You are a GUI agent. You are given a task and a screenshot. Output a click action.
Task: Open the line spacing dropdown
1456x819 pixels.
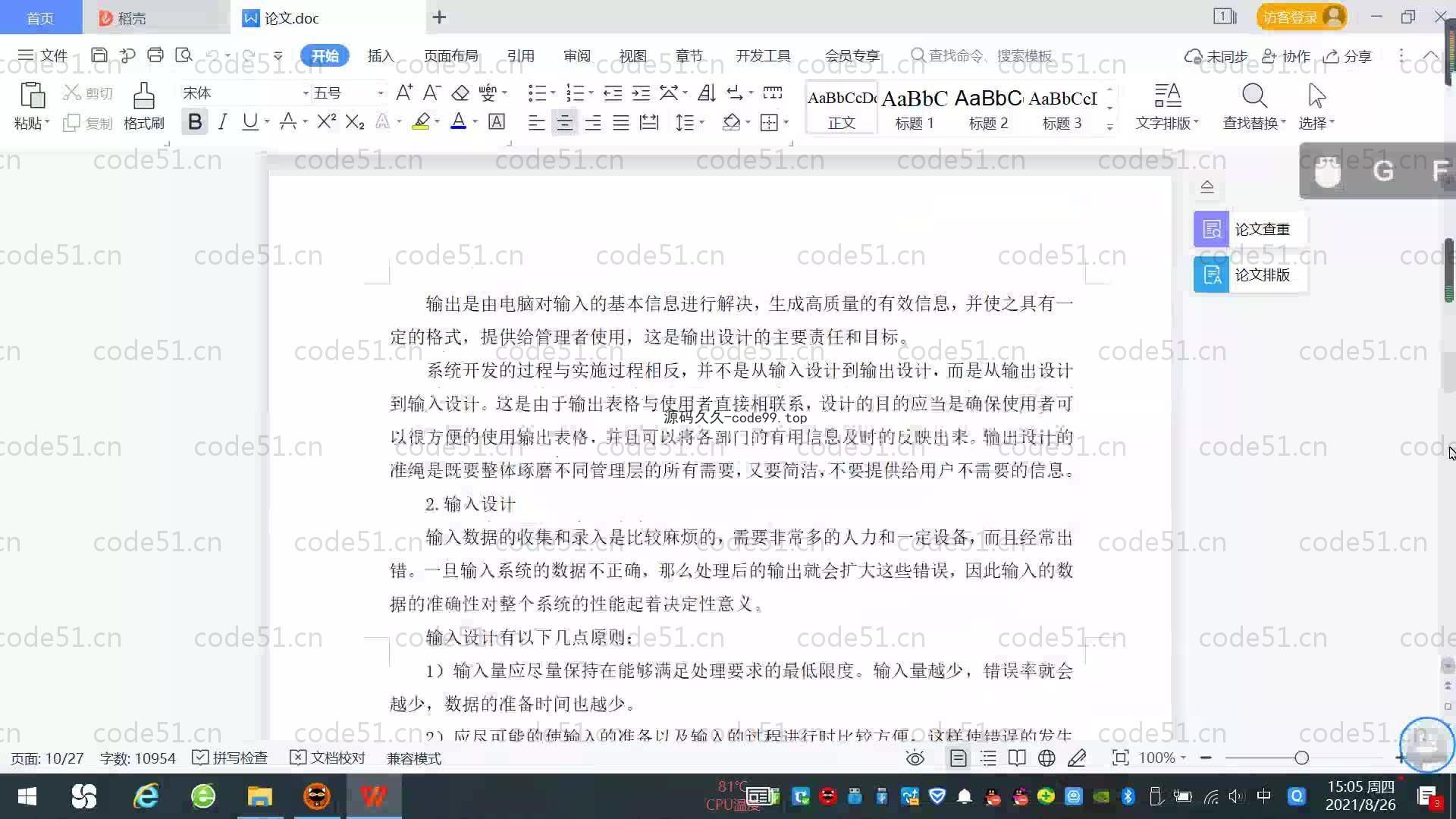click(x=702, y=123)
